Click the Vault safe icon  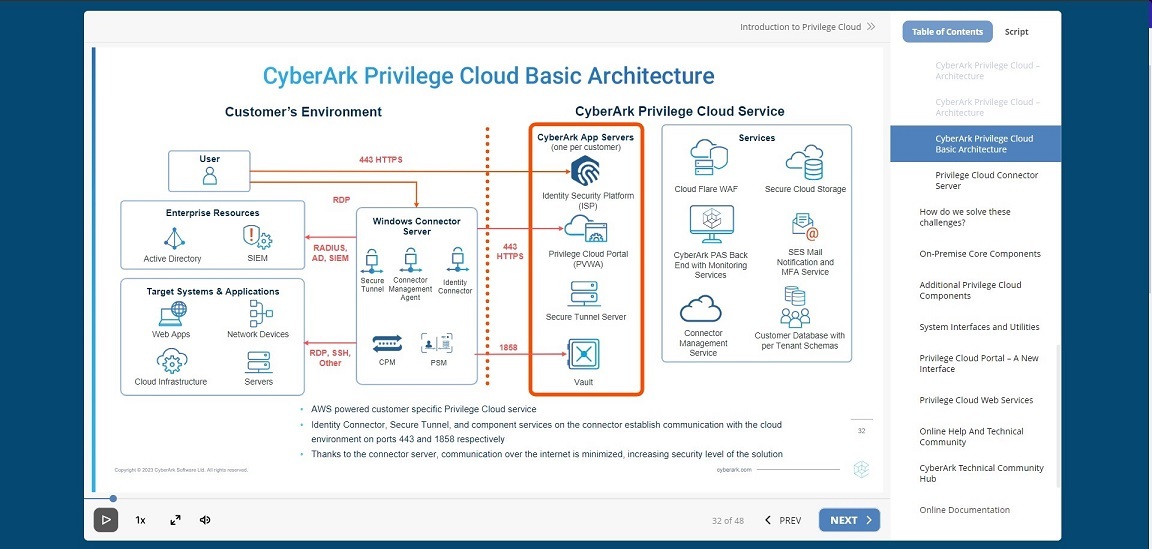coord(583,355)
